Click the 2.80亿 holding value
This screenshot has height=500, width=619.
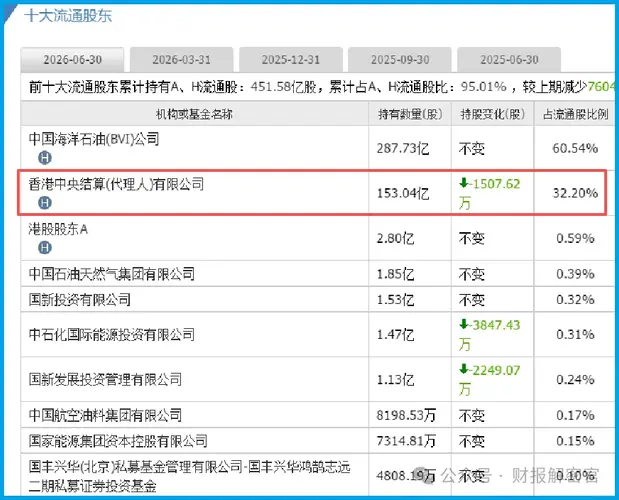coord(396,238)
